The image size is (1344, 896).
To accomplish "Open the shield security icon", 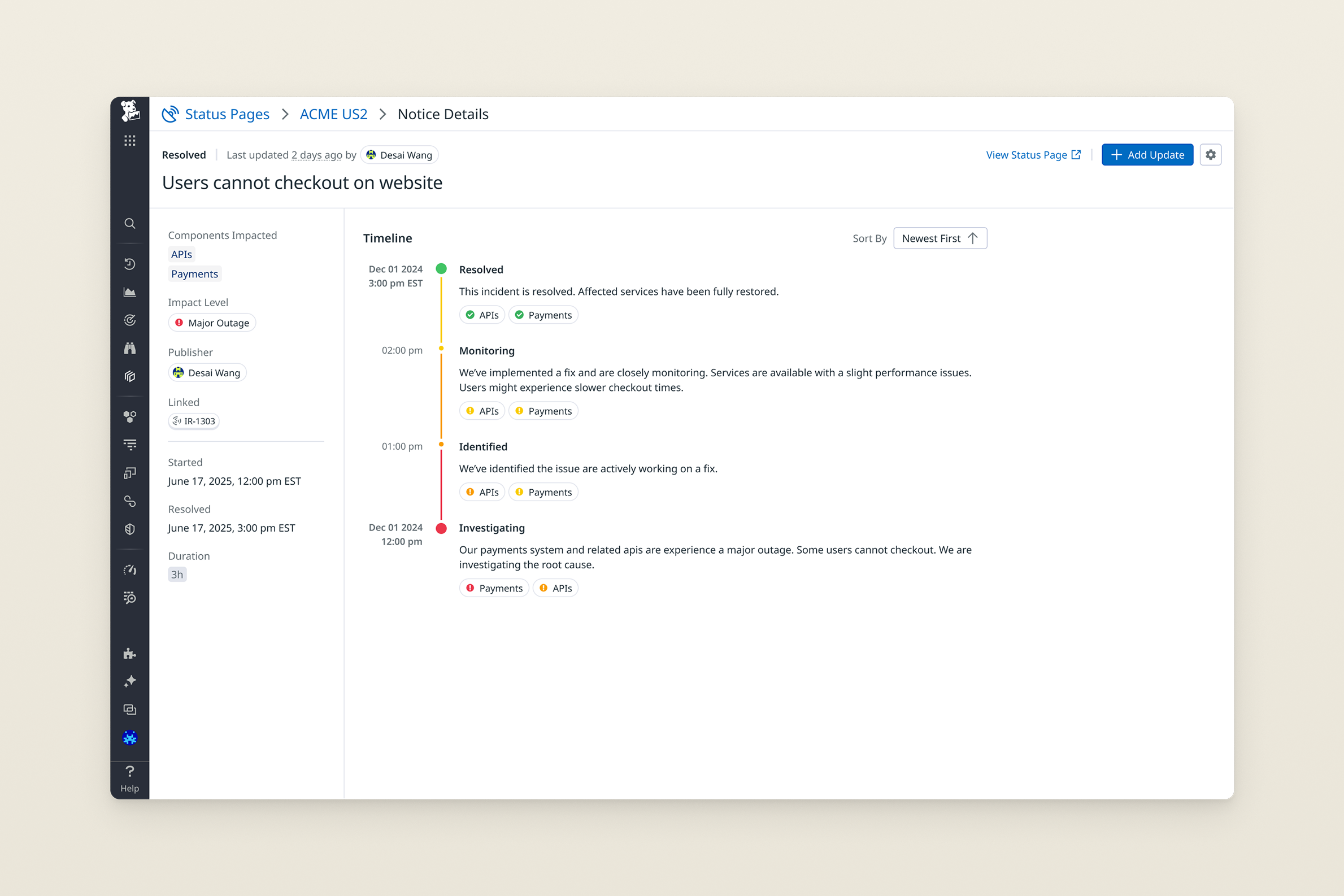I will click(130, 529).
